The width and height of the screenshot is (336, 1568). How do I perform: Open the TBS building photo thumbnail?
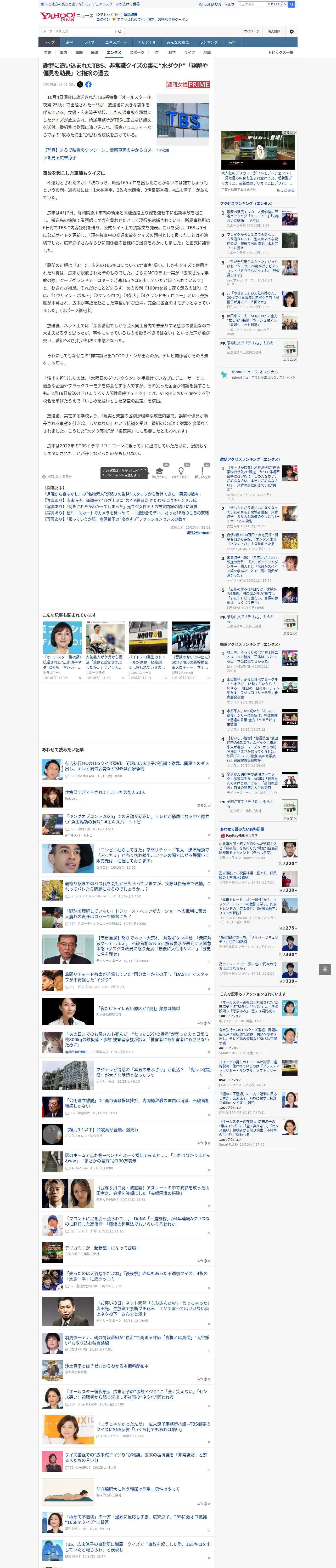[183, 120]
